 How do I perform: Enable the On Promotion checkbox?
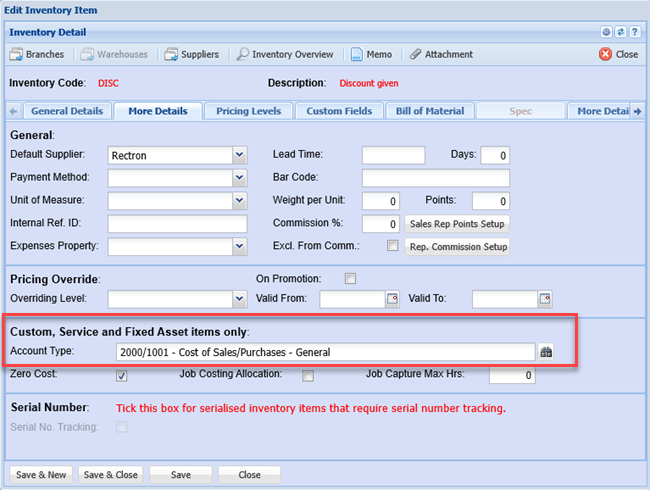350,278
